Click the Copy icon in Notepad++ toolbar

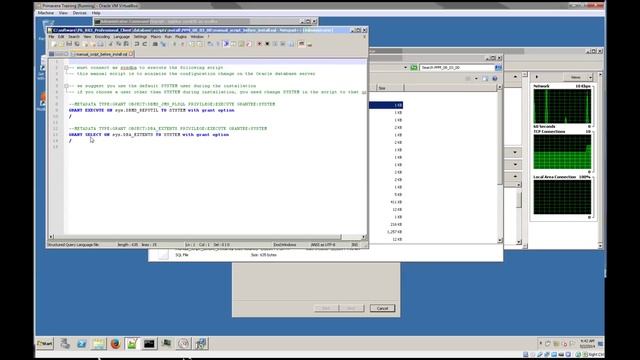119,44
